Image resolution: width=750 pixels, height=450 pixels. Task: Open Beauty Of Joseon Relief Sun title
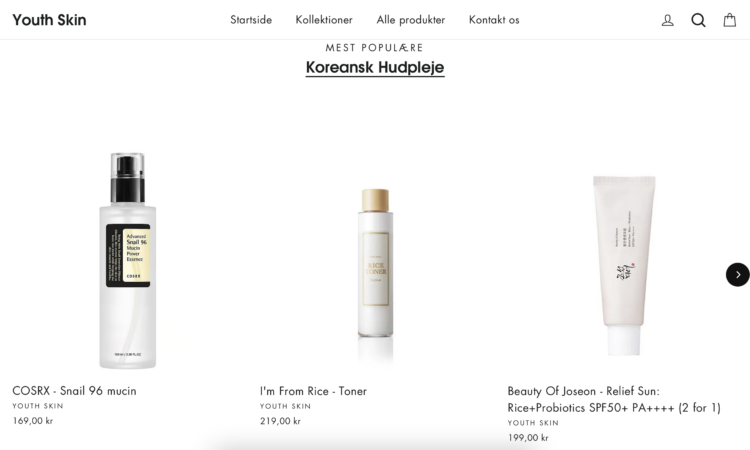[614, 399]
